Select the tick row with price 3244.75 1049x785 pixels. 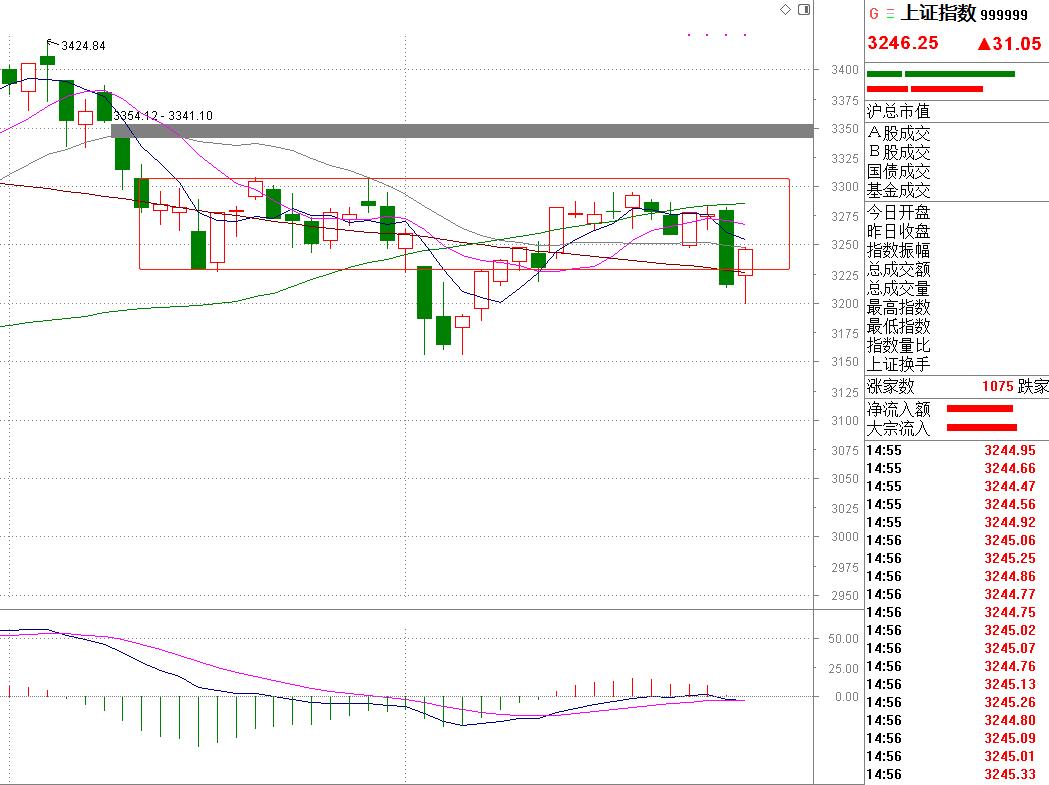coord(957,612)
